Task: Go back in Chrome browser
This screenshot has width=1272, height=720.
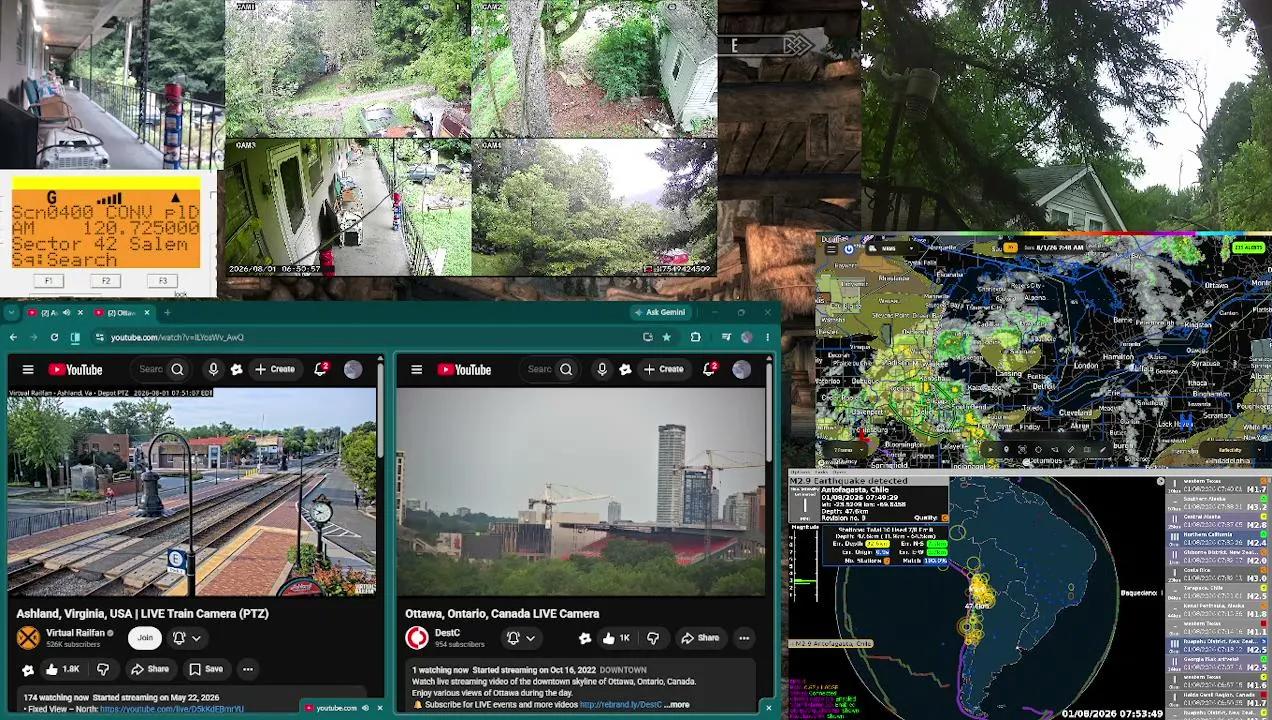Action: 13,337
